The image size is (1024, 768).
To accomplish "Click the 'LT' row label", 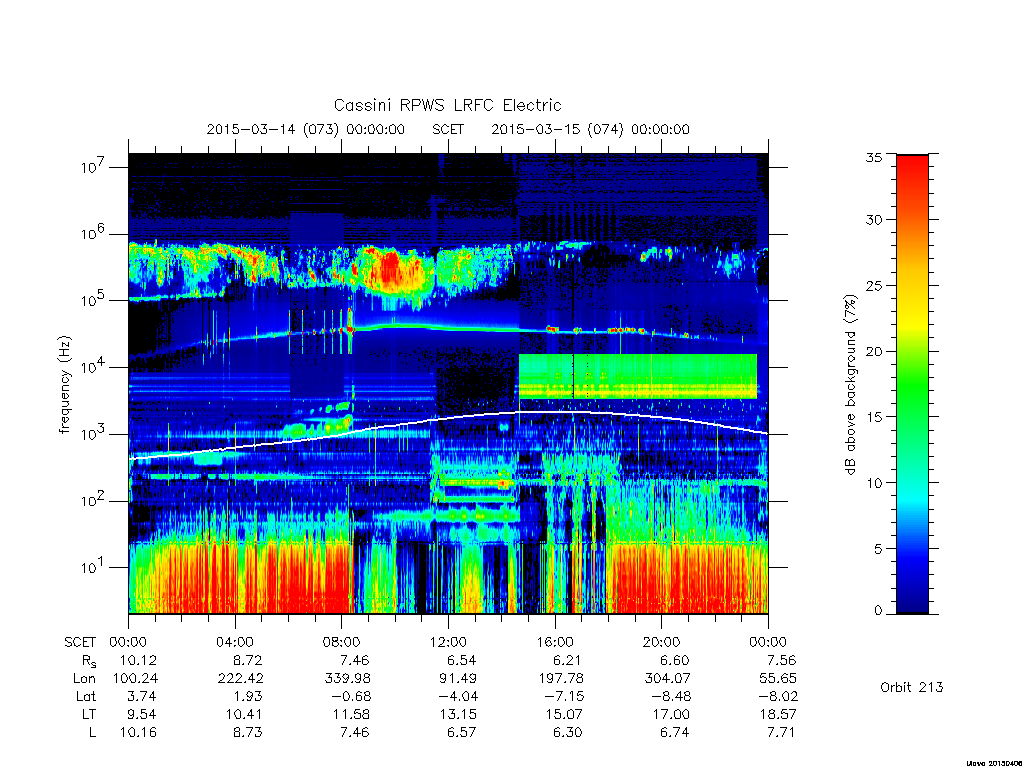I will (89, 714).
